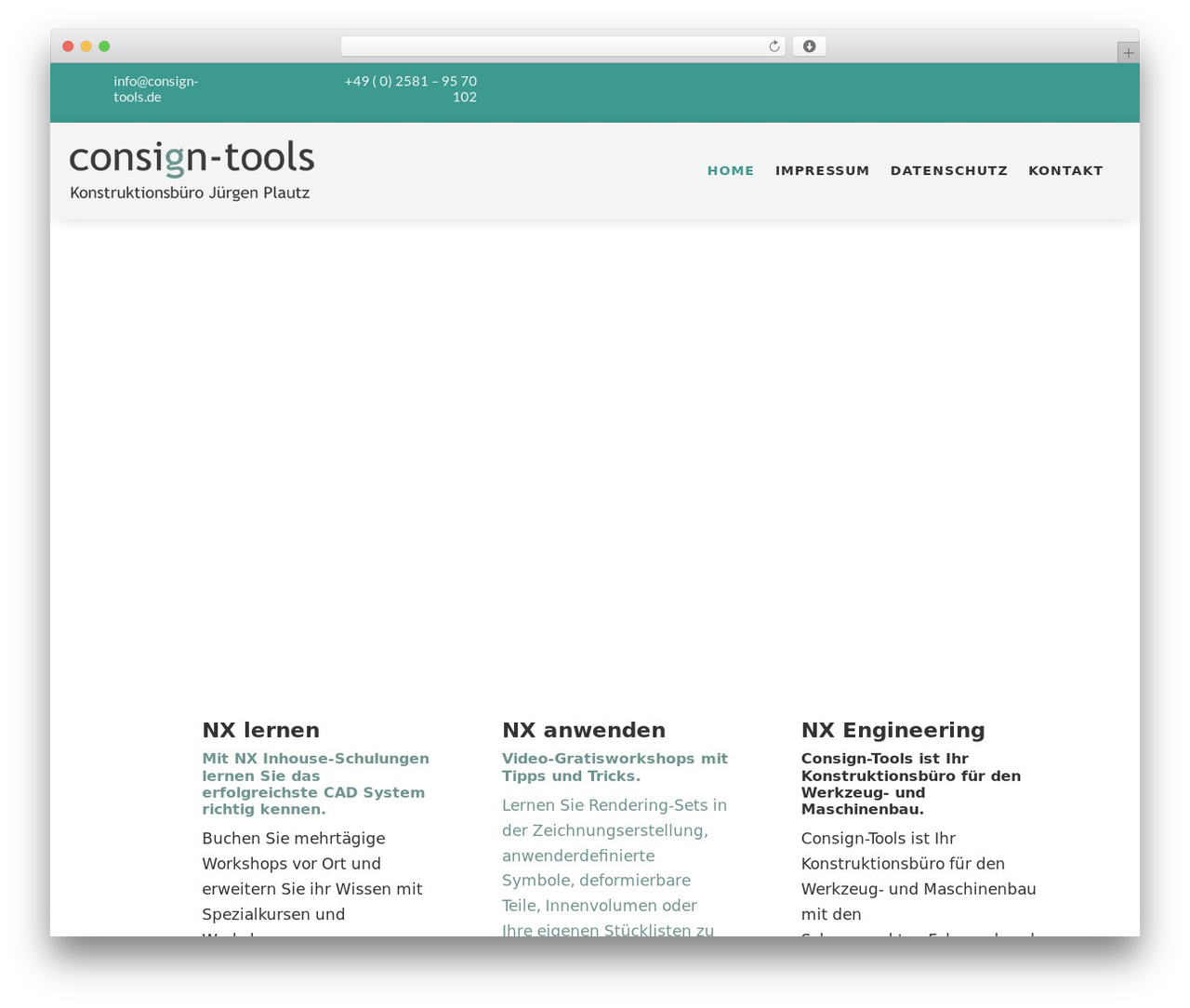Open a new tab with the plus button
Viewport: 1190px width, 1008px height.
pos(1128,53)
